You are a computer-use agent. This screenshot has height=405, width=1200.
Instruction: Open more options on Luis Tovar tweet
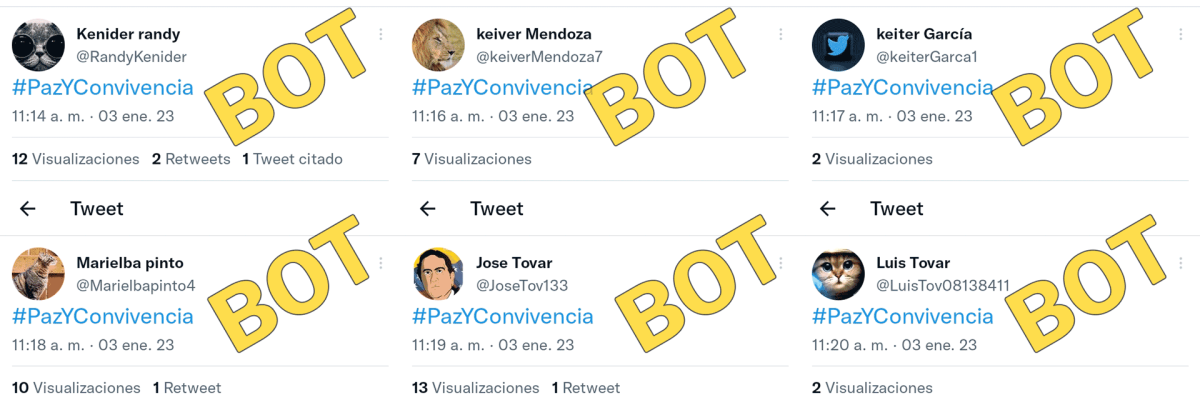1181,263
